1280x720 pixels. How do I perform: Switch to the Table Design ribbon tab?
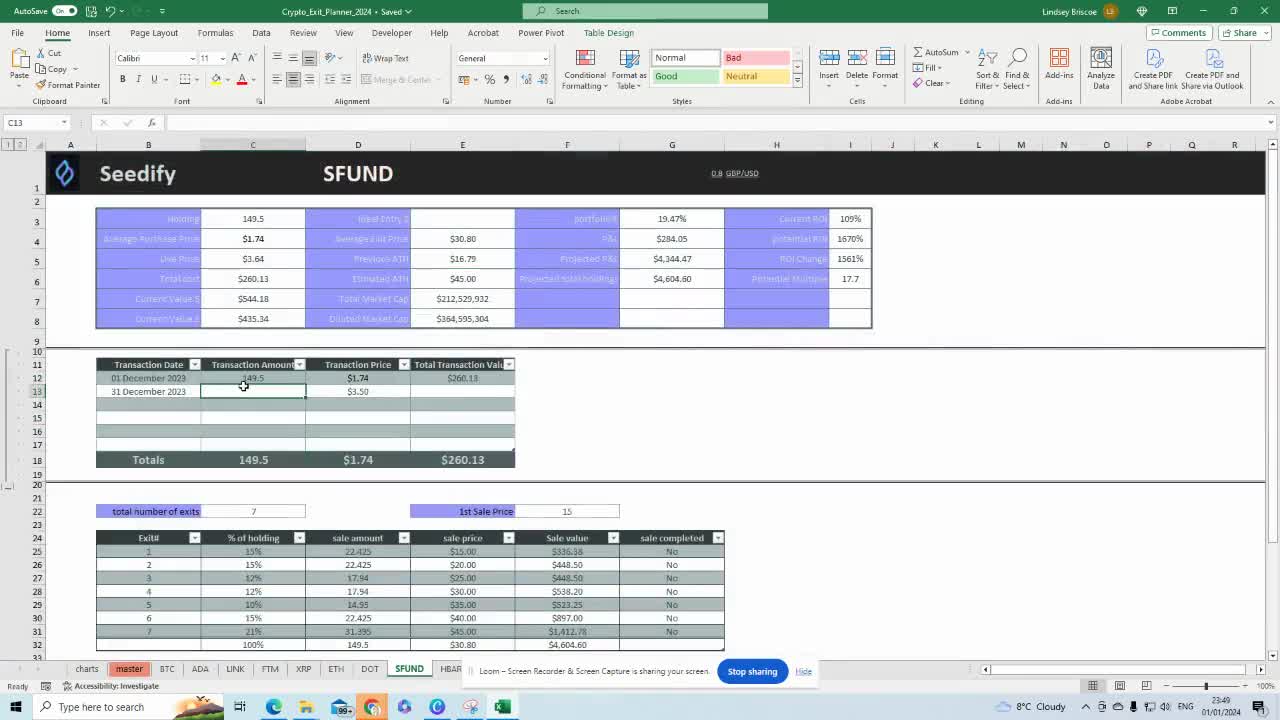pyautogui.click(x=608, y=32)
